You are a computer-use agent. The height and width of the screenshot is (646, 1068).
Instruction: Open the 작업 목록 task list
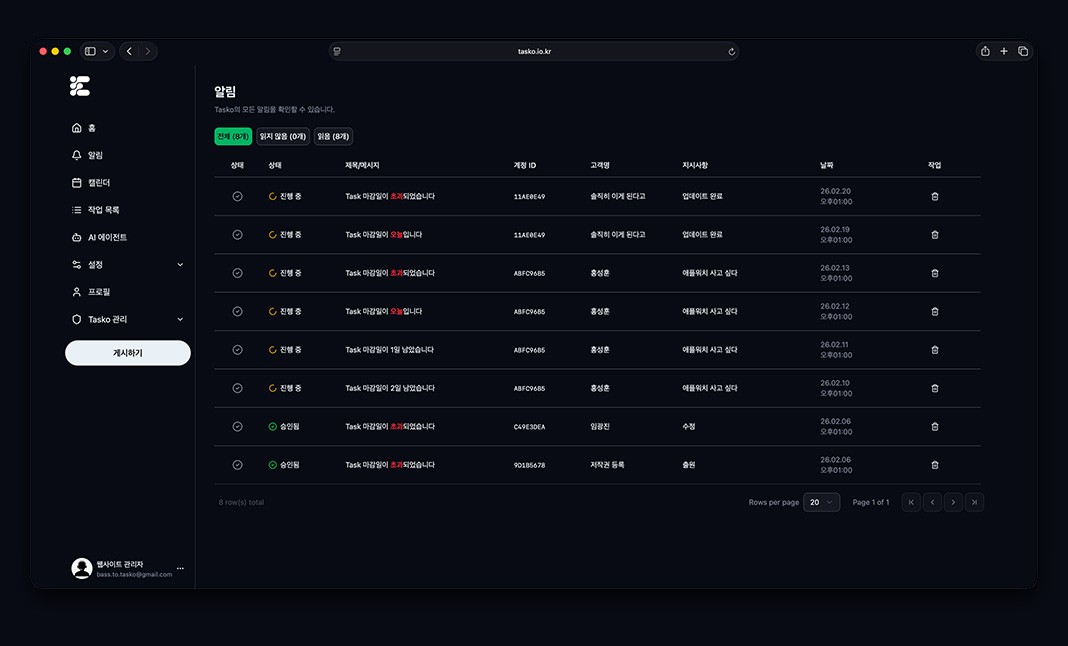(95, 210)
